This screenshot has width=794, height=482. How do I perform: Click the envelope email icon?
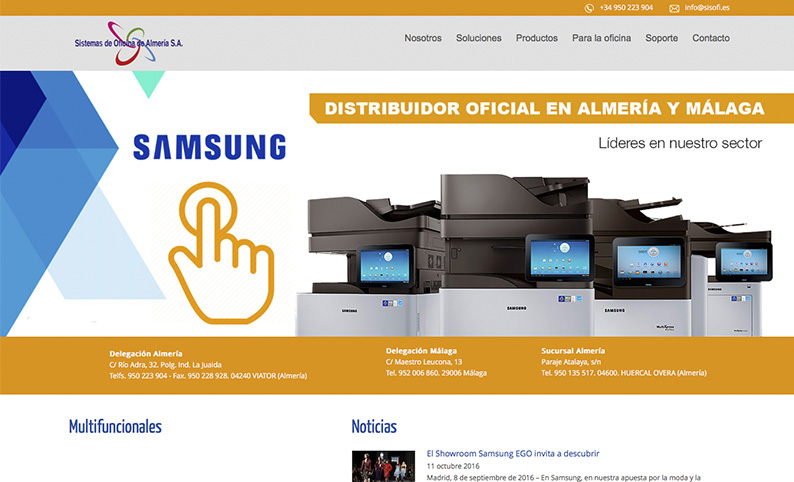coord(674,9)
